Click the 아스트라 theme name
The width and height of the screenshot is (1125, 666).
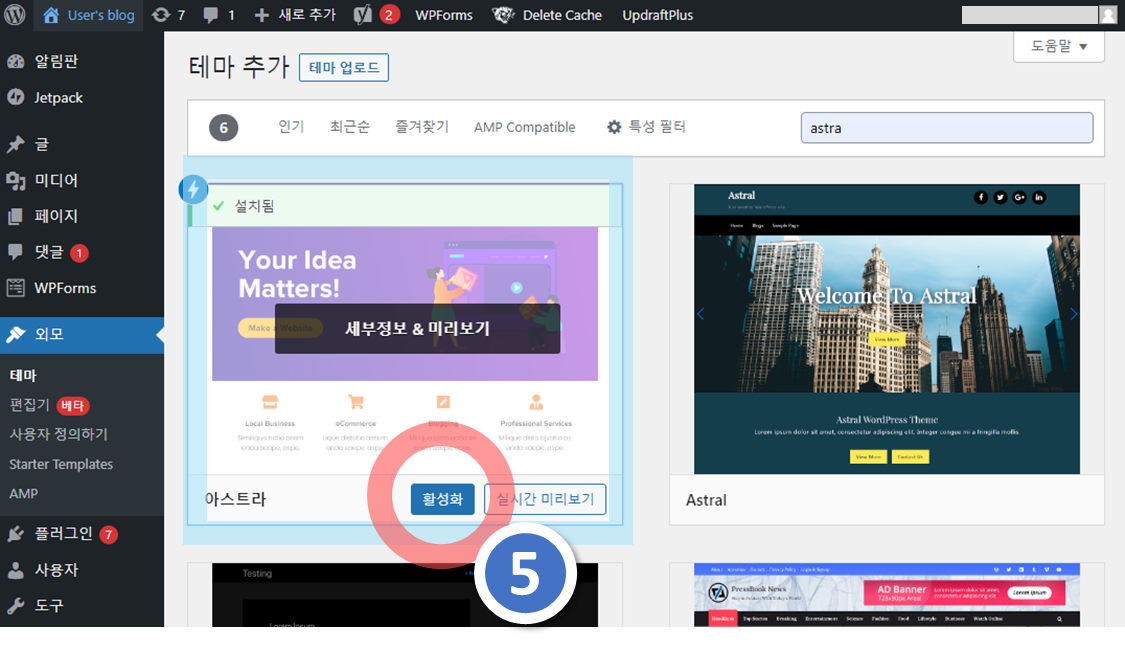[235, 500]
